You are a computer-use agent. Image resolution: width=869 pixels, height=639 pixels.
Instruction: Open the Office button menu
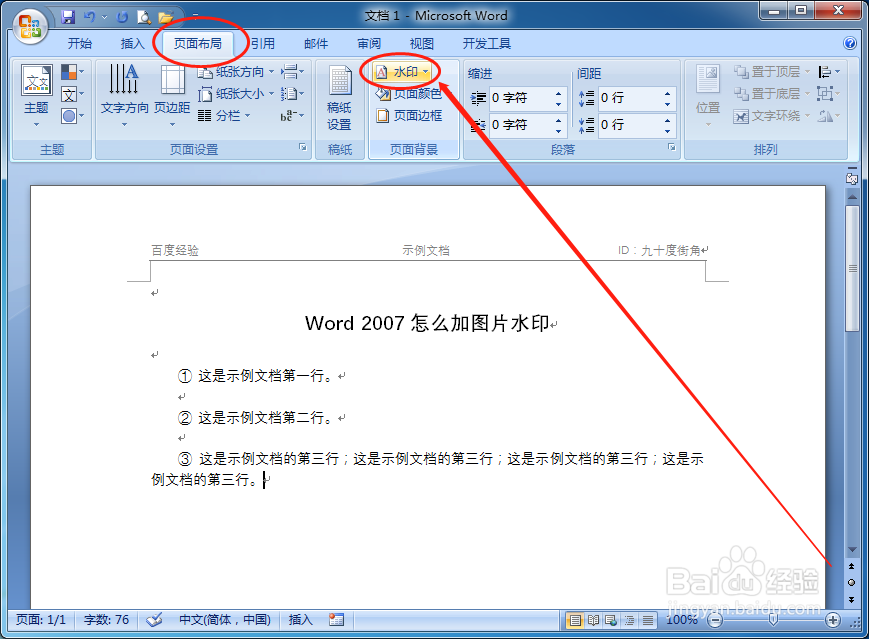[30, 25]
